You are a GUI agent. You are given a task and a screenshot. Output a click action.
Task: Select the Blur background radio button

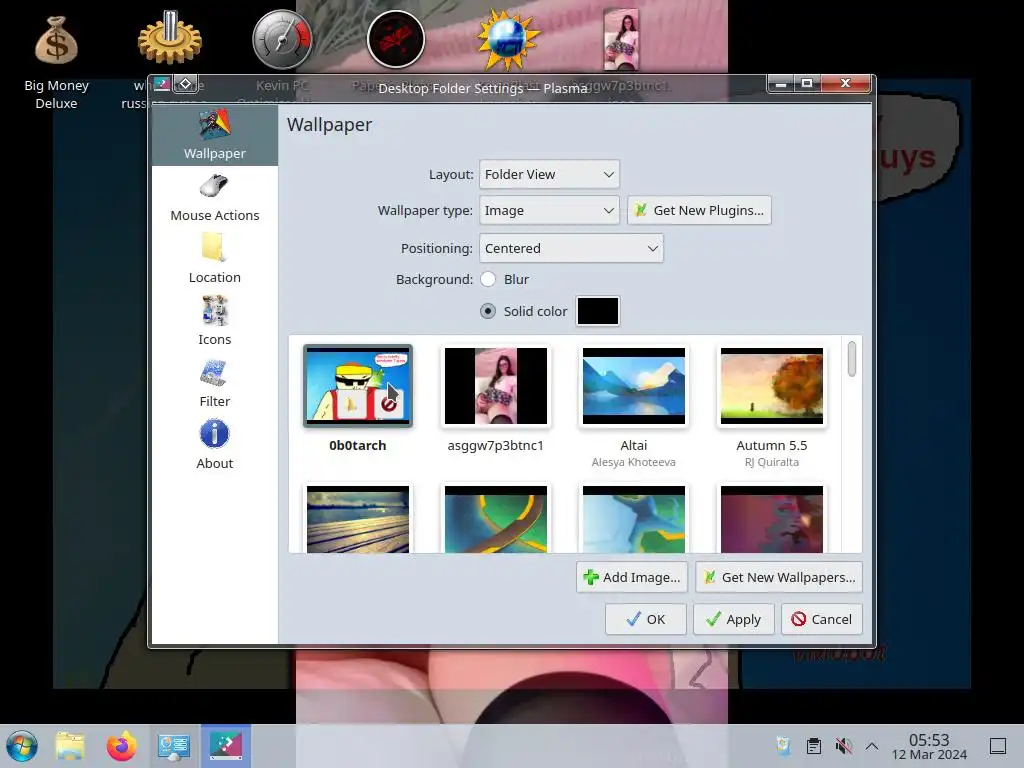tap(488, 279)
